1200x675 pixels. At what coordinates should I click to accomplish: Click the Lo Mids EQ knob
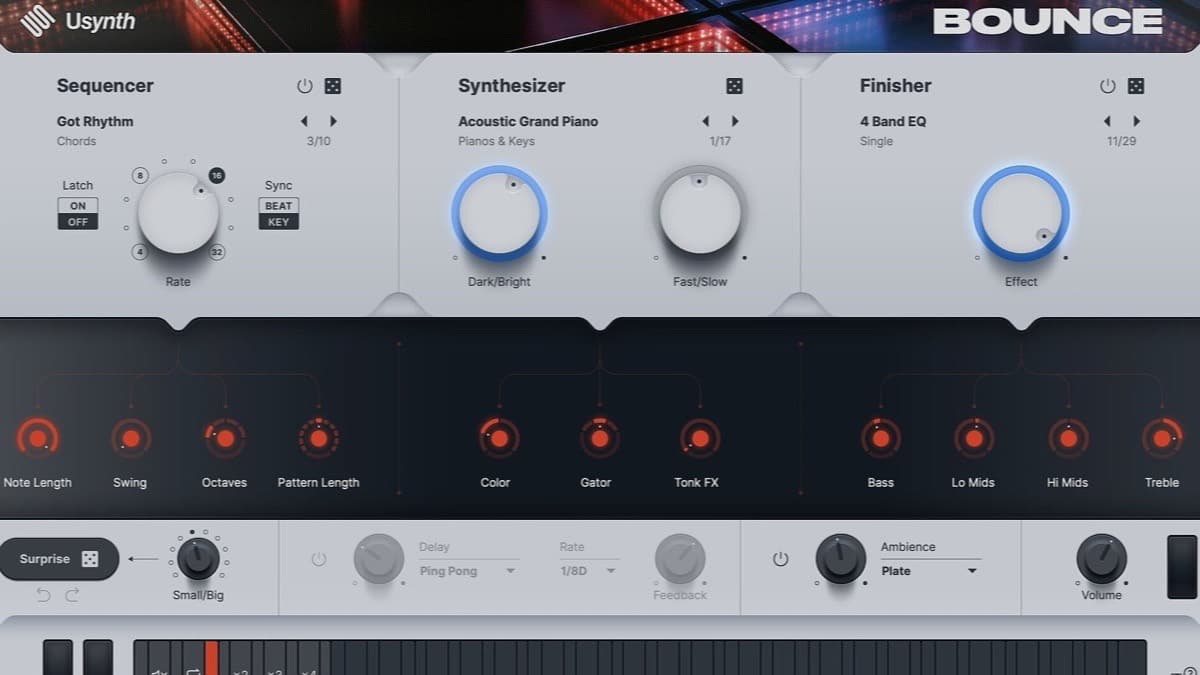pos(973,438)
